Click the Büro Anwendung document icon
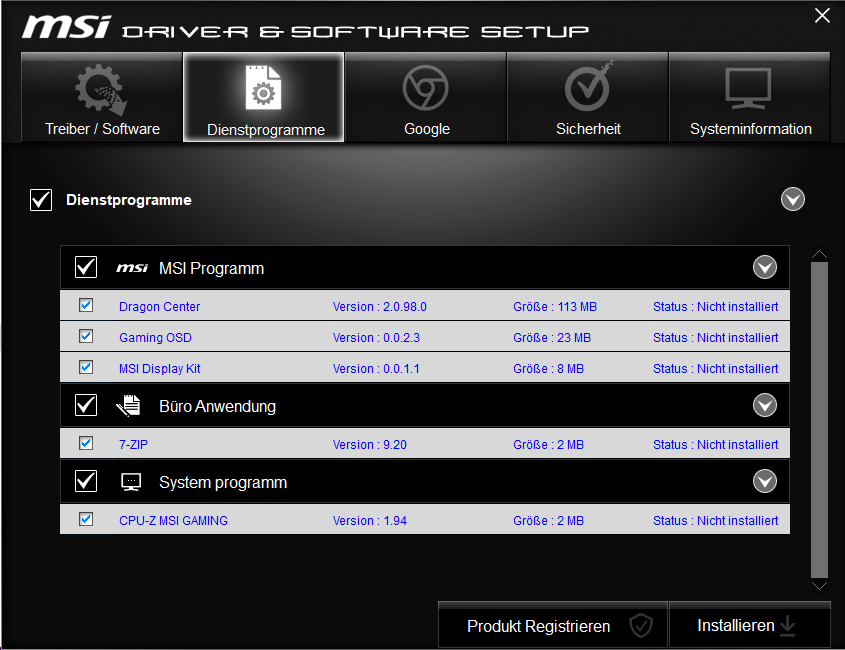Viewport: 845px width, 650px height. (x=128, y=406)
